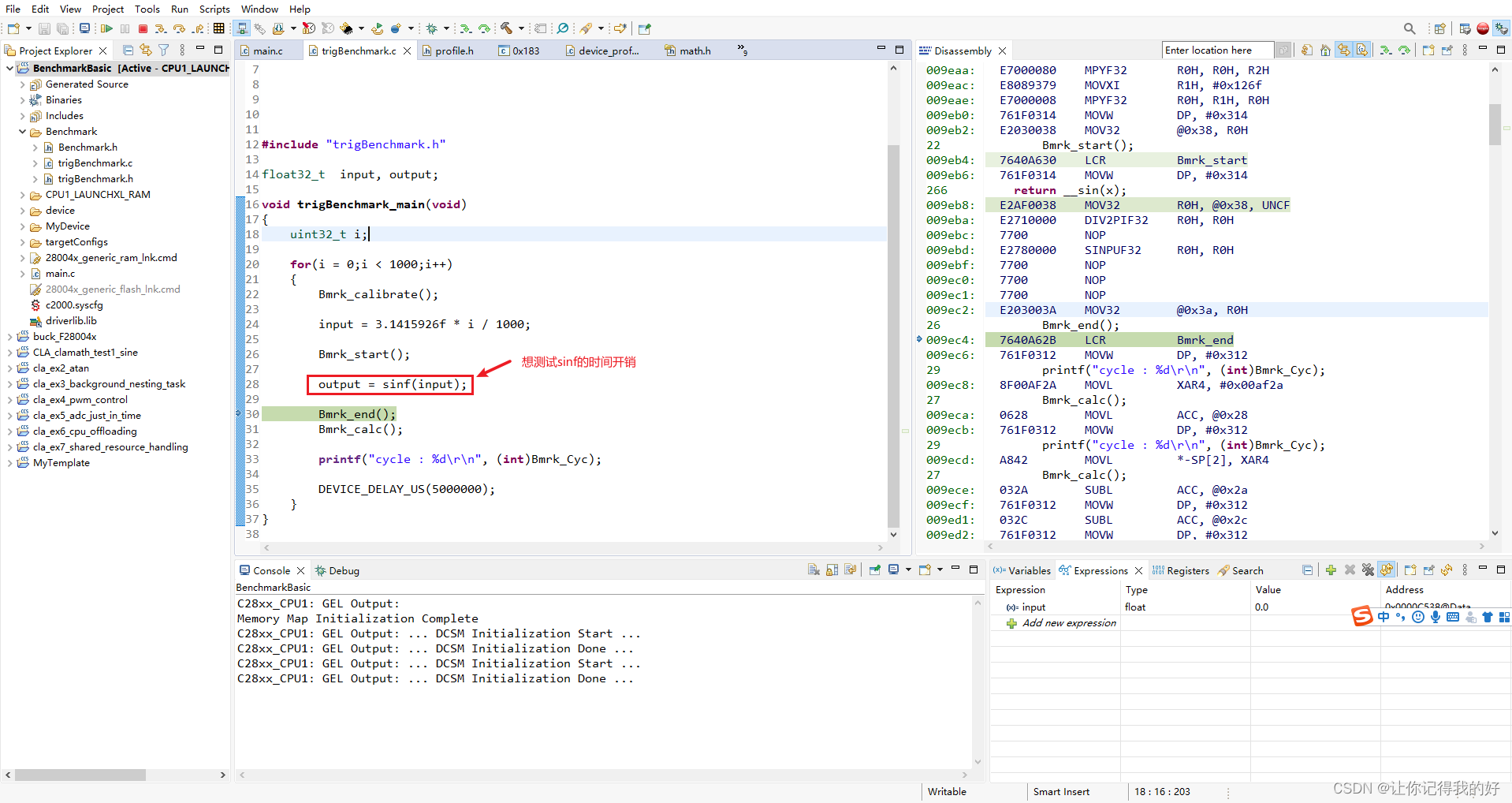Click Collapse All icon in Project Explorer
This screenshot has width=1512, height=803.
(x=128, y=50)
